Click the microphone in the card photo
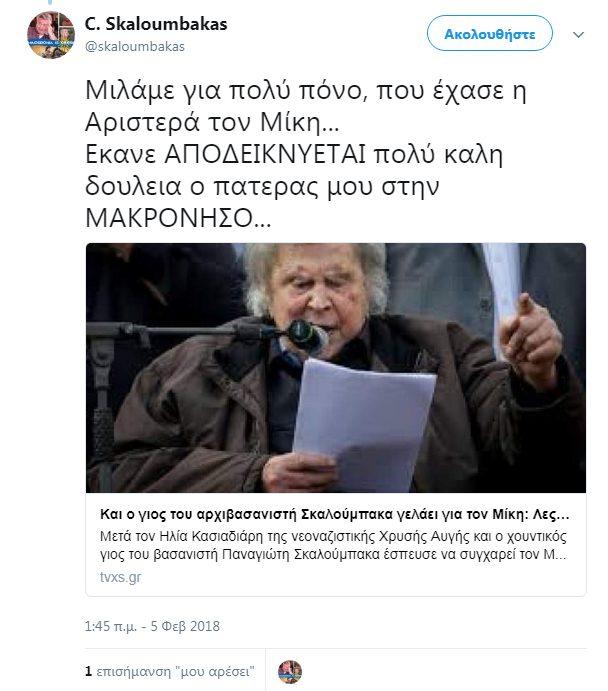This screenshot has width=608, height=691. [307, 337]
